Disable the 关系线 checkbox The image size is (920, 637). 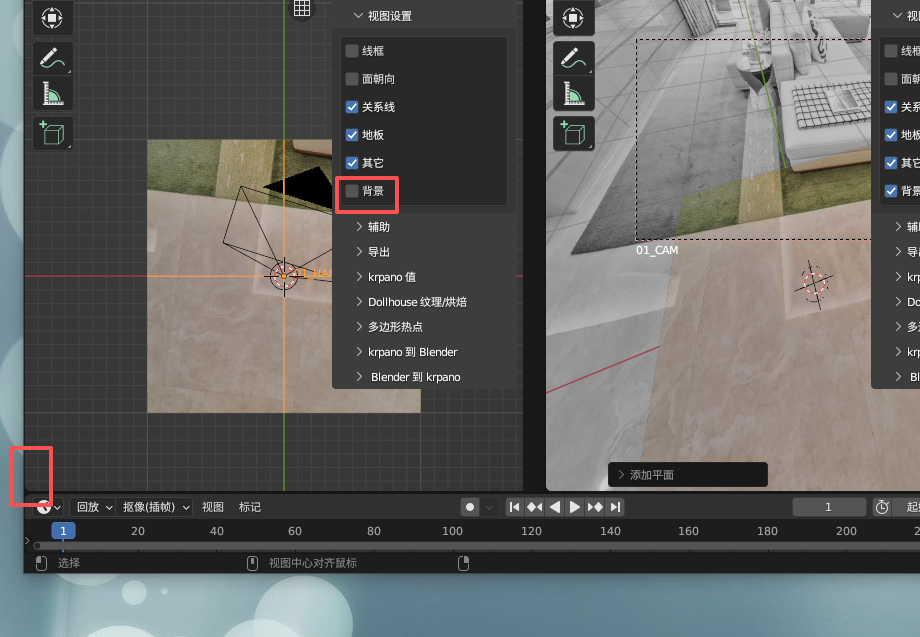click(x=352, y=106)
